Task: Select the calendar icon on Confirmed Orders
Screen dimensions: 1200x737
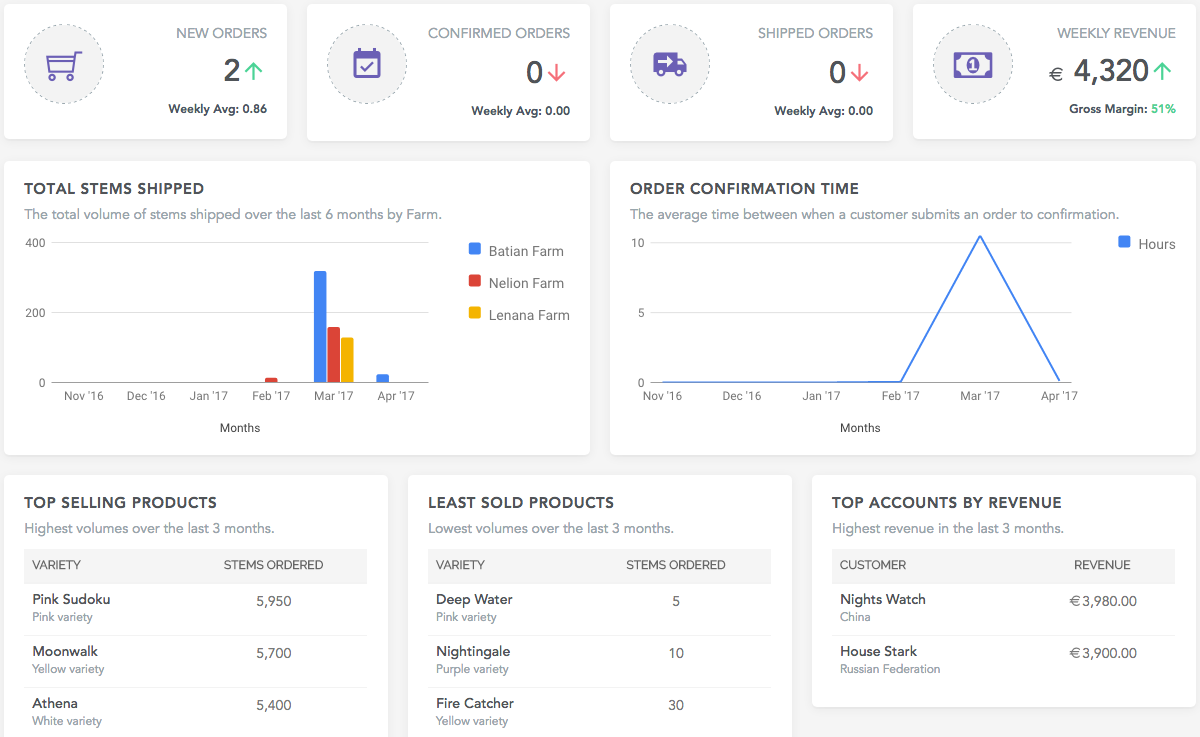Action: pos(366,63)
